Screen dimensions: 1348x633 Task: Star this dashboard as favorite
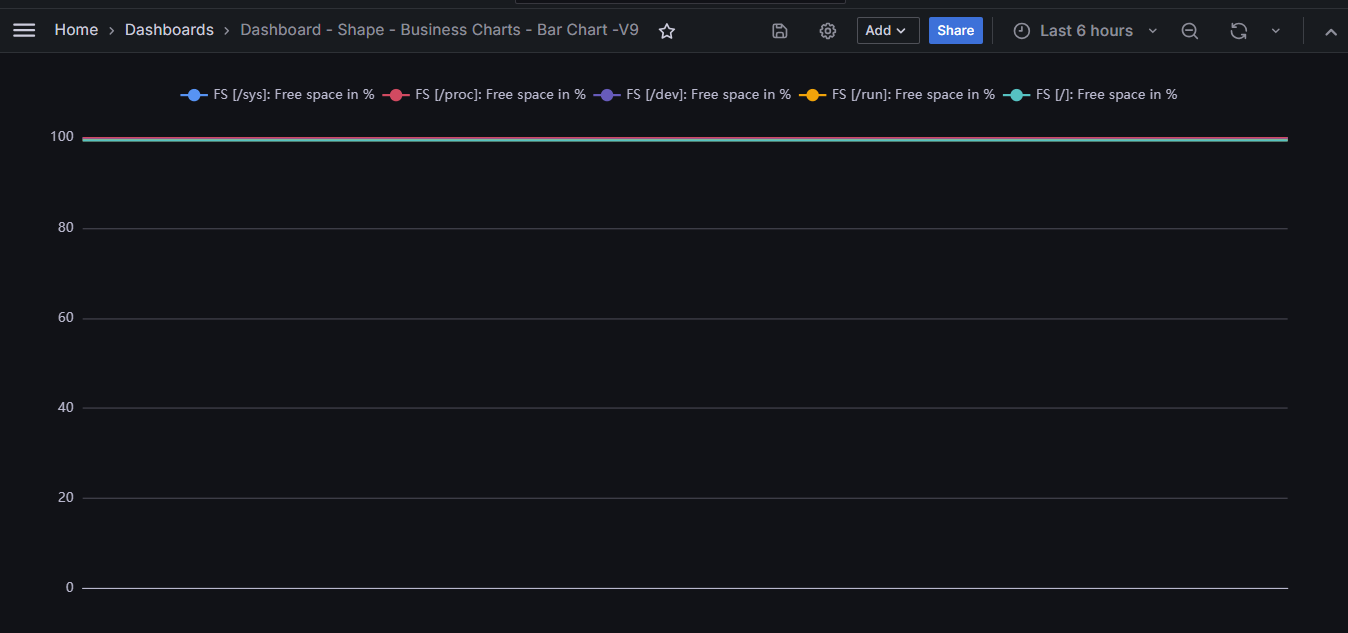tap(667, 31)
